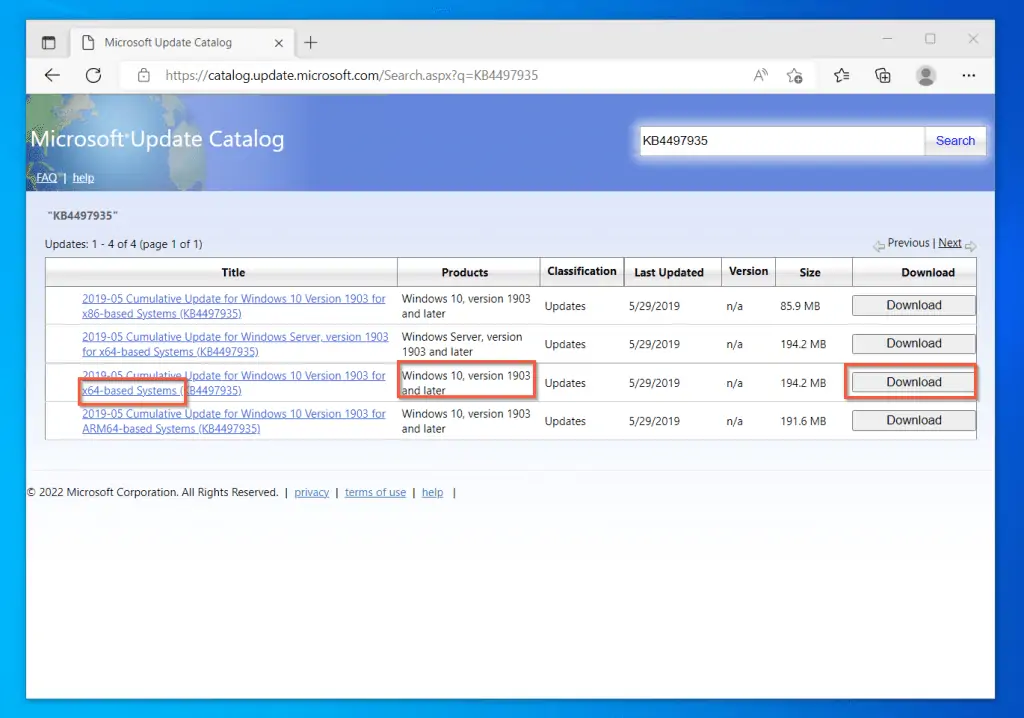This screenshot has height=718, width=1024.
Task: Download the Windows 10 x64 update
Action: [x=914, y=382]
